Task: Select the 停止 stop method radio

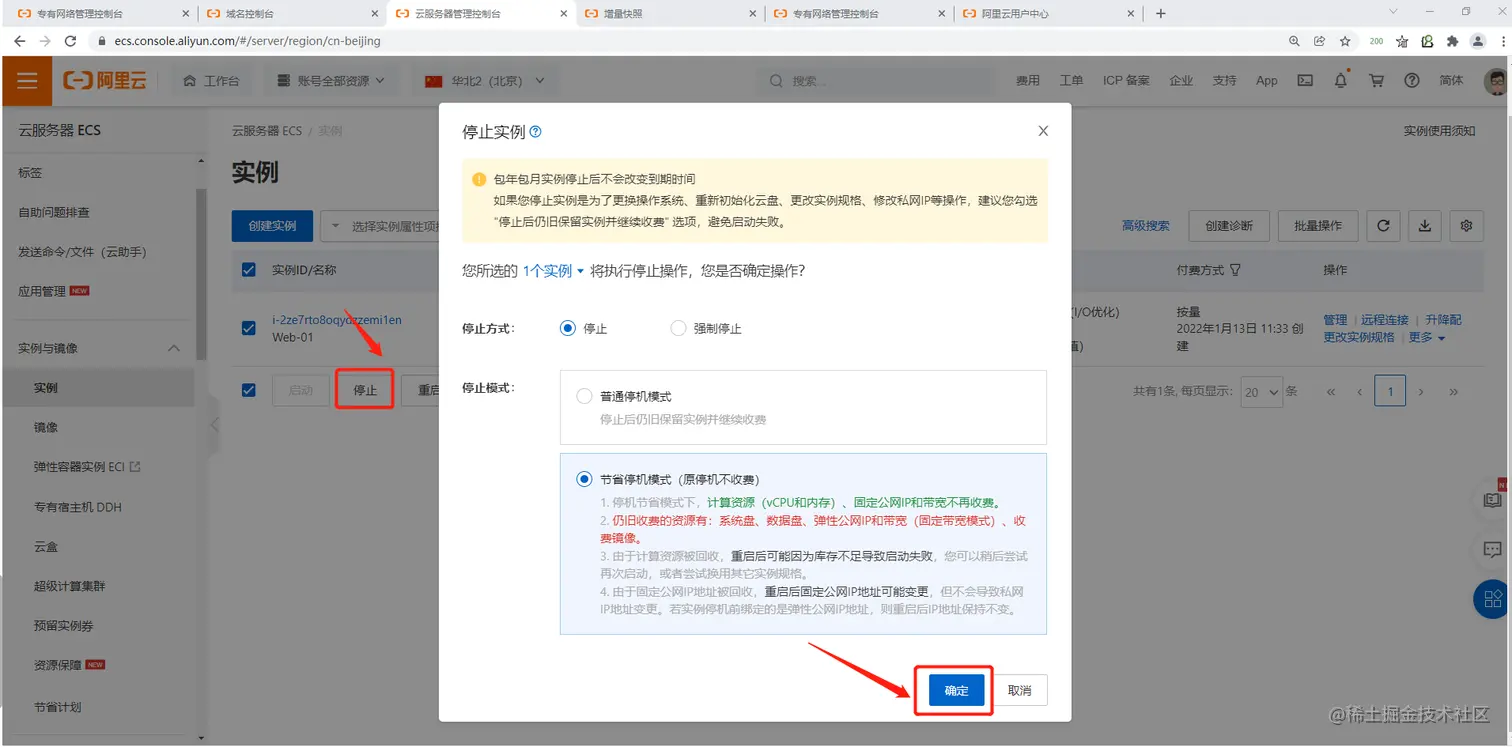Action: (x=568, y=328)
